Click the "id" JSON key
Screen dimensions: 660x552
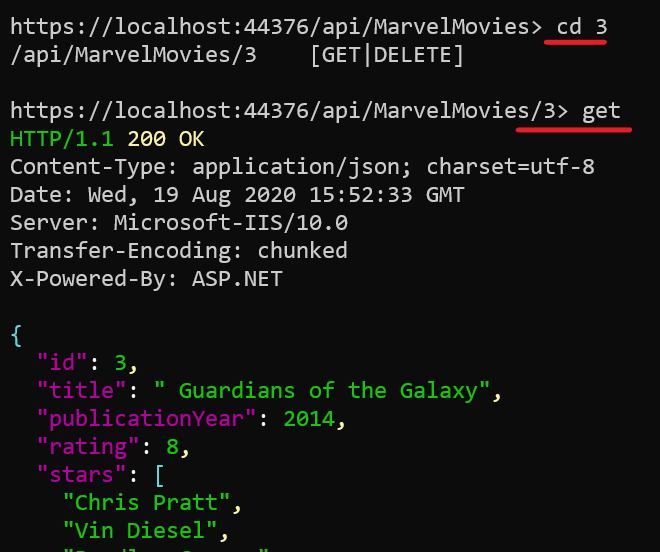click(x=62, y=362)
